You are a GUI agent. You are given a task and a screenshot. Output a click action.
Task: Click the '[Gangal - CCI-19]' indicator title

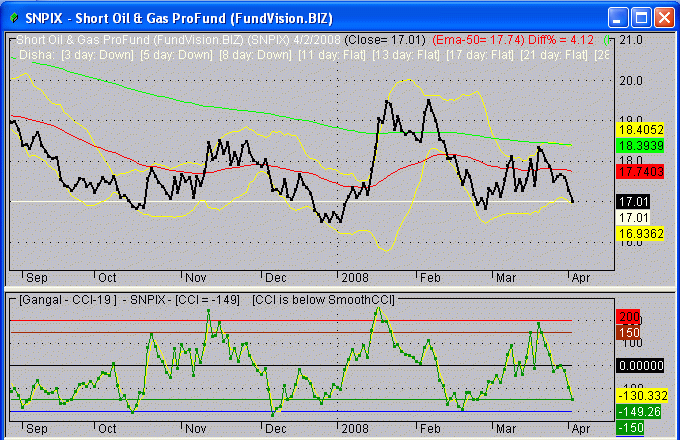tap(68, 300)
